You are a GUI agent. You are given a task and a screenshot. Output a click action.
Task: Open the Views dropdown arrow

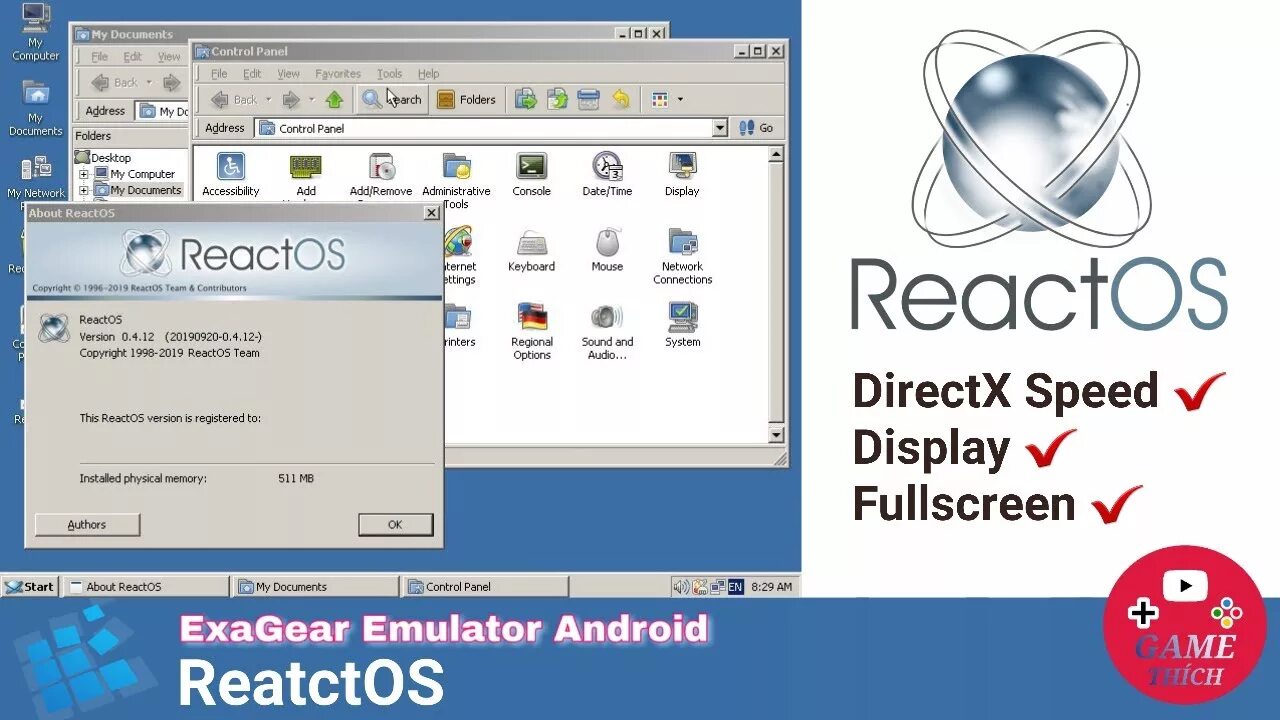[x=679, y=99]
